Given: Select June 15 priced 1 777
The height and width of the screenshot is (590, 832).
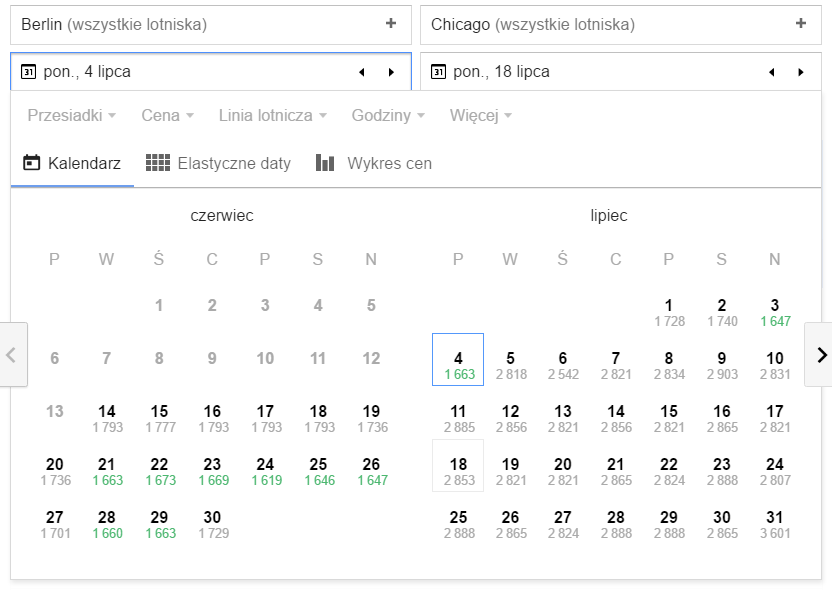Looking at the screenshot, I should (159, 418).
